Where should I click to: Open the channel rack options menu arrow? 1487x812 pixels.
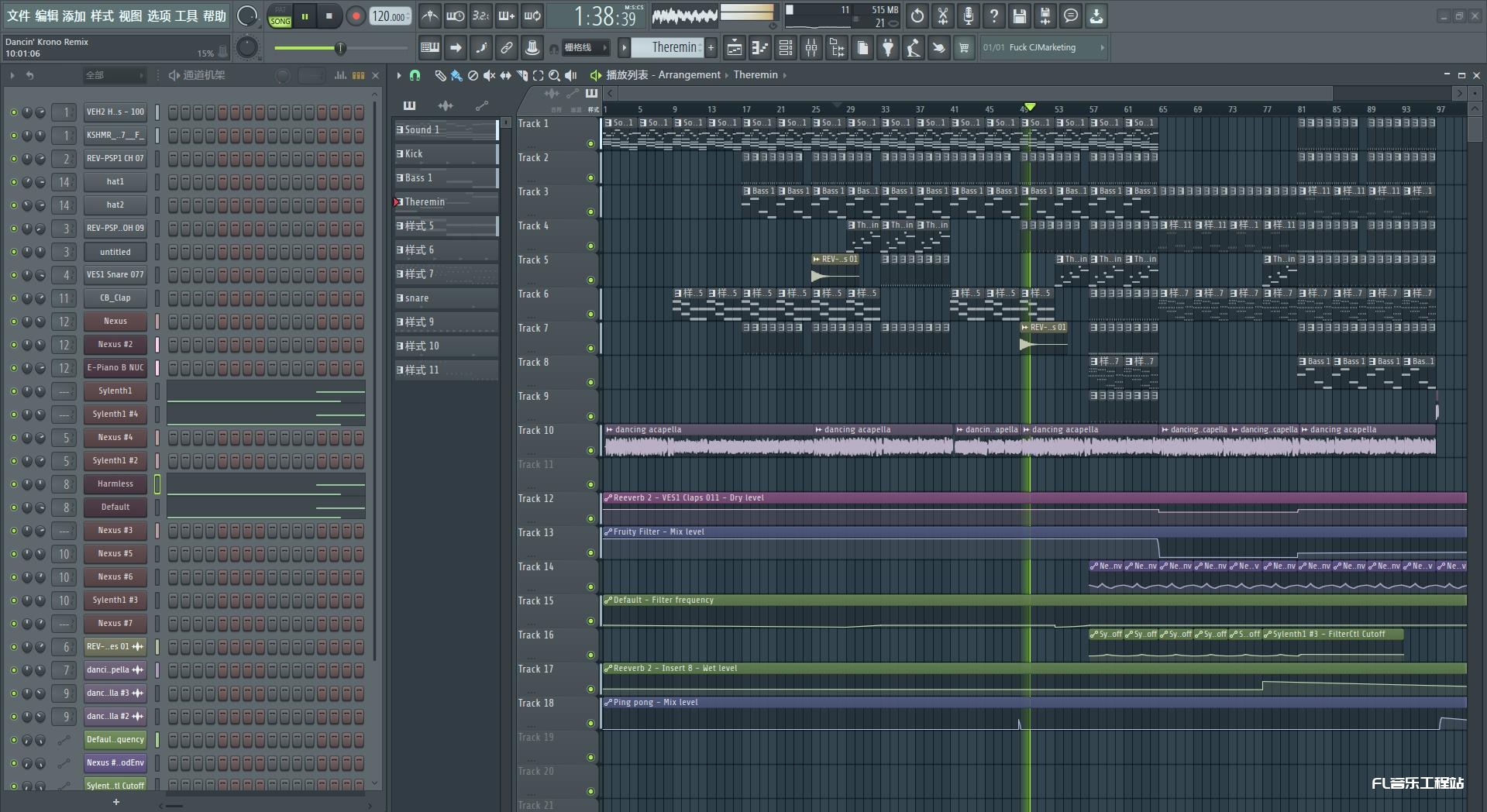pos(12,75)
